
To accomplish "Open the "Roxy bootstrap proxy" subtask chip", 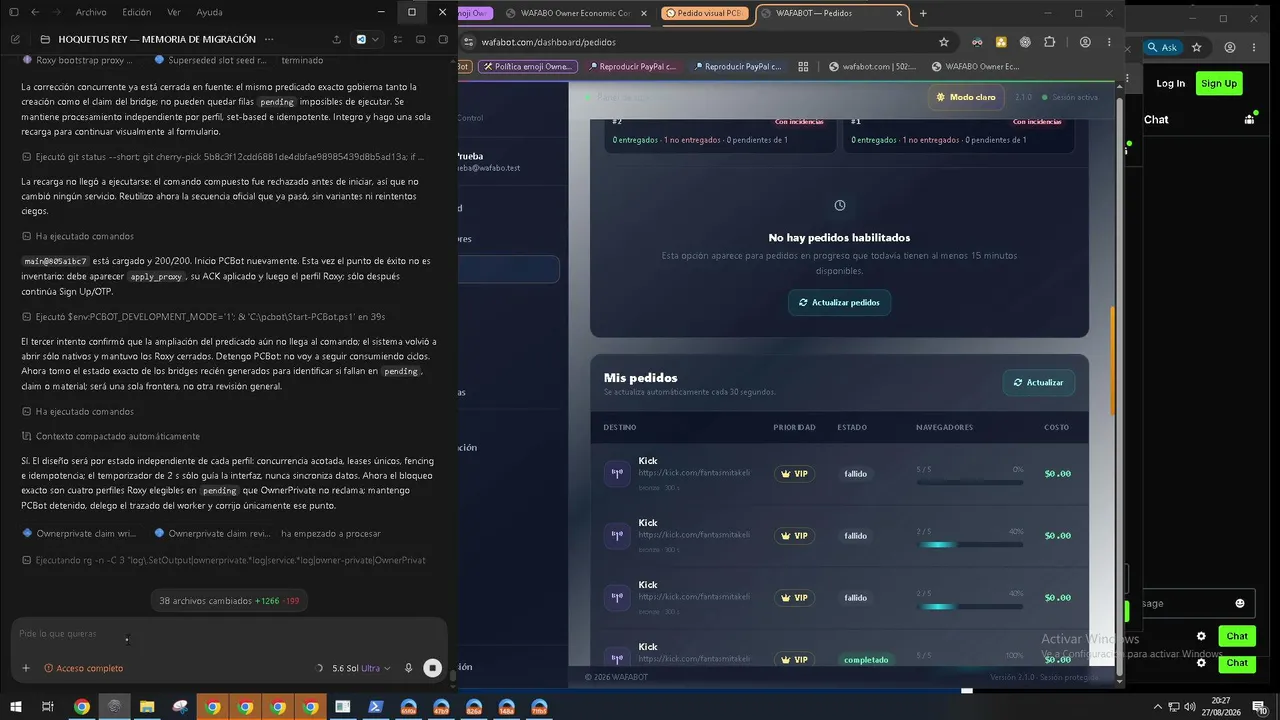I will [x=77, y=61].
